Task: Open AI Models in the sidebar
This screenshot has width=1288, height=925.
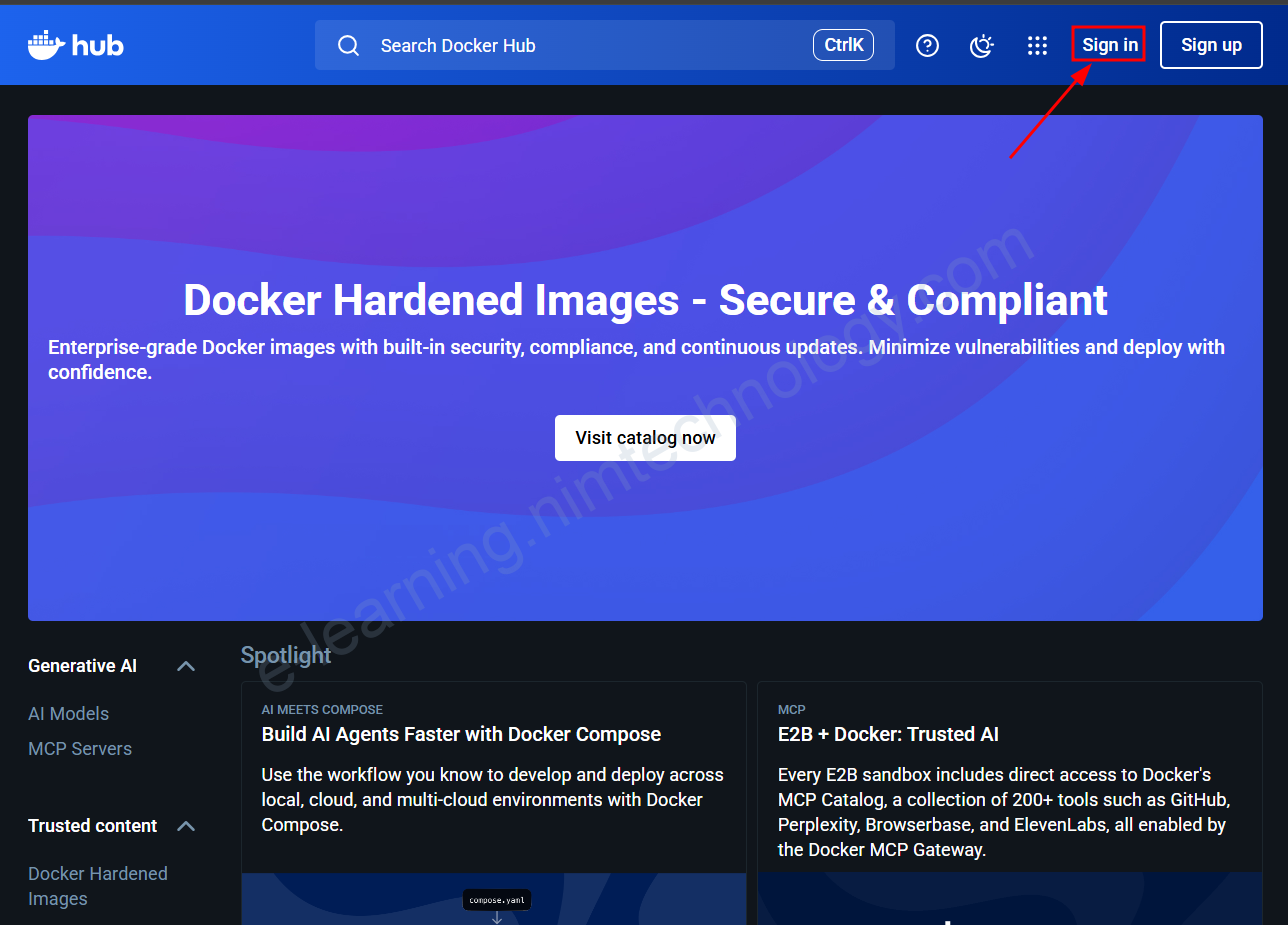Action: (69, 714)
